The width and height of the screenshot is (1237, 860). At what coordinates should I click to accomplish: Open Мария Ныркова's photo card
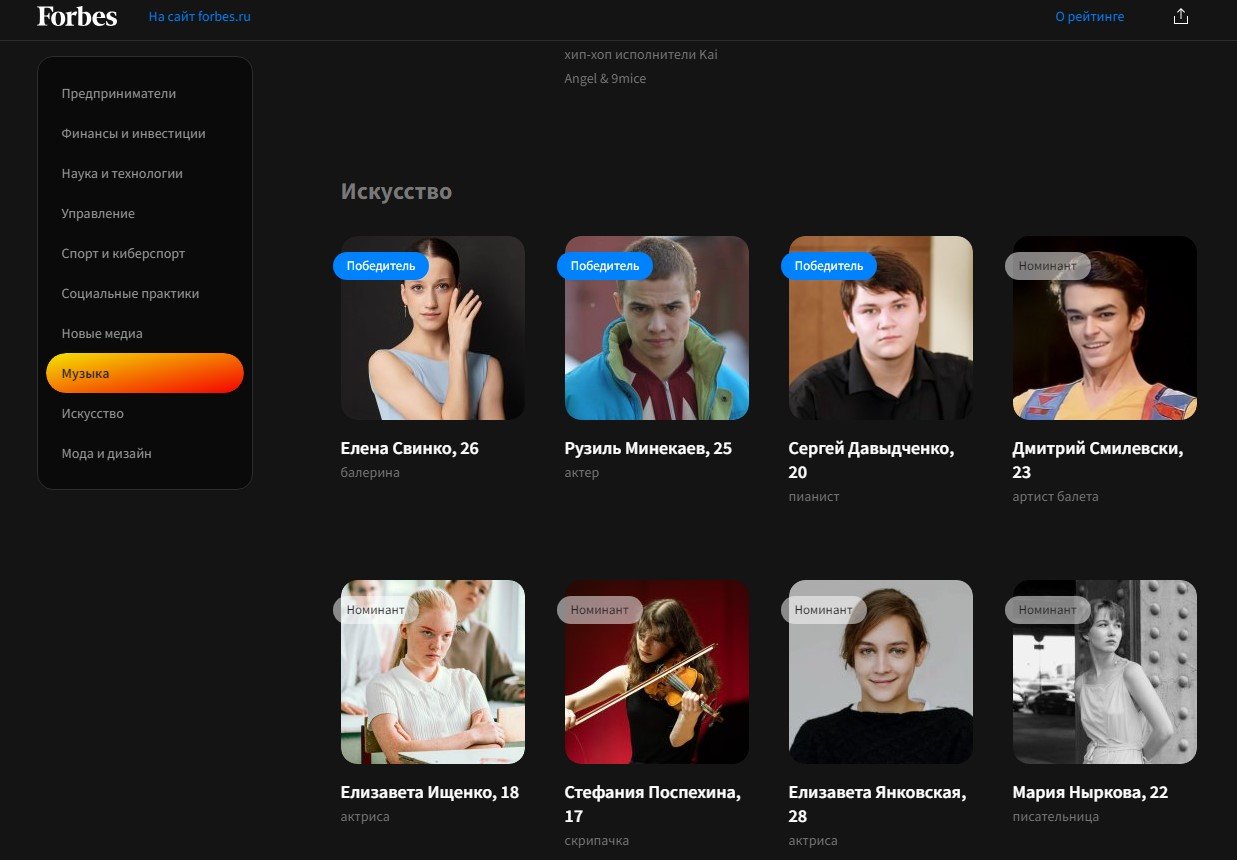(1104, 671)
